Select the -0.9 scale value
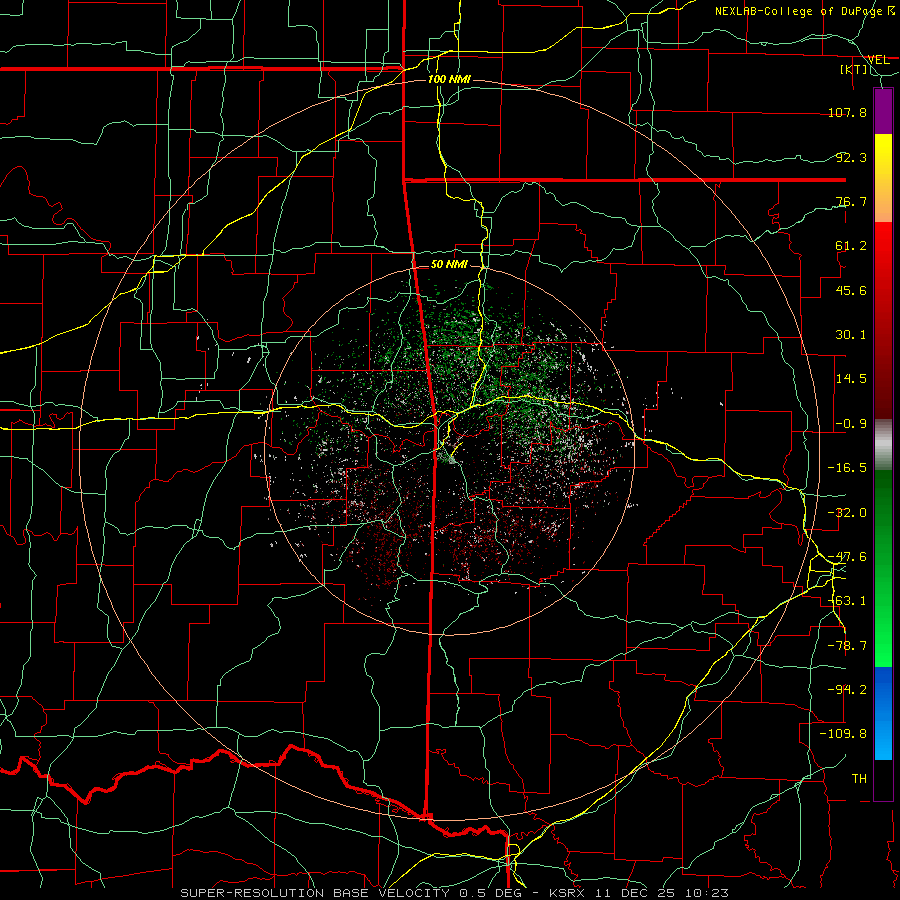Viewport: 900px width, 900px height. pyautogui.click(x=851, y=424)
